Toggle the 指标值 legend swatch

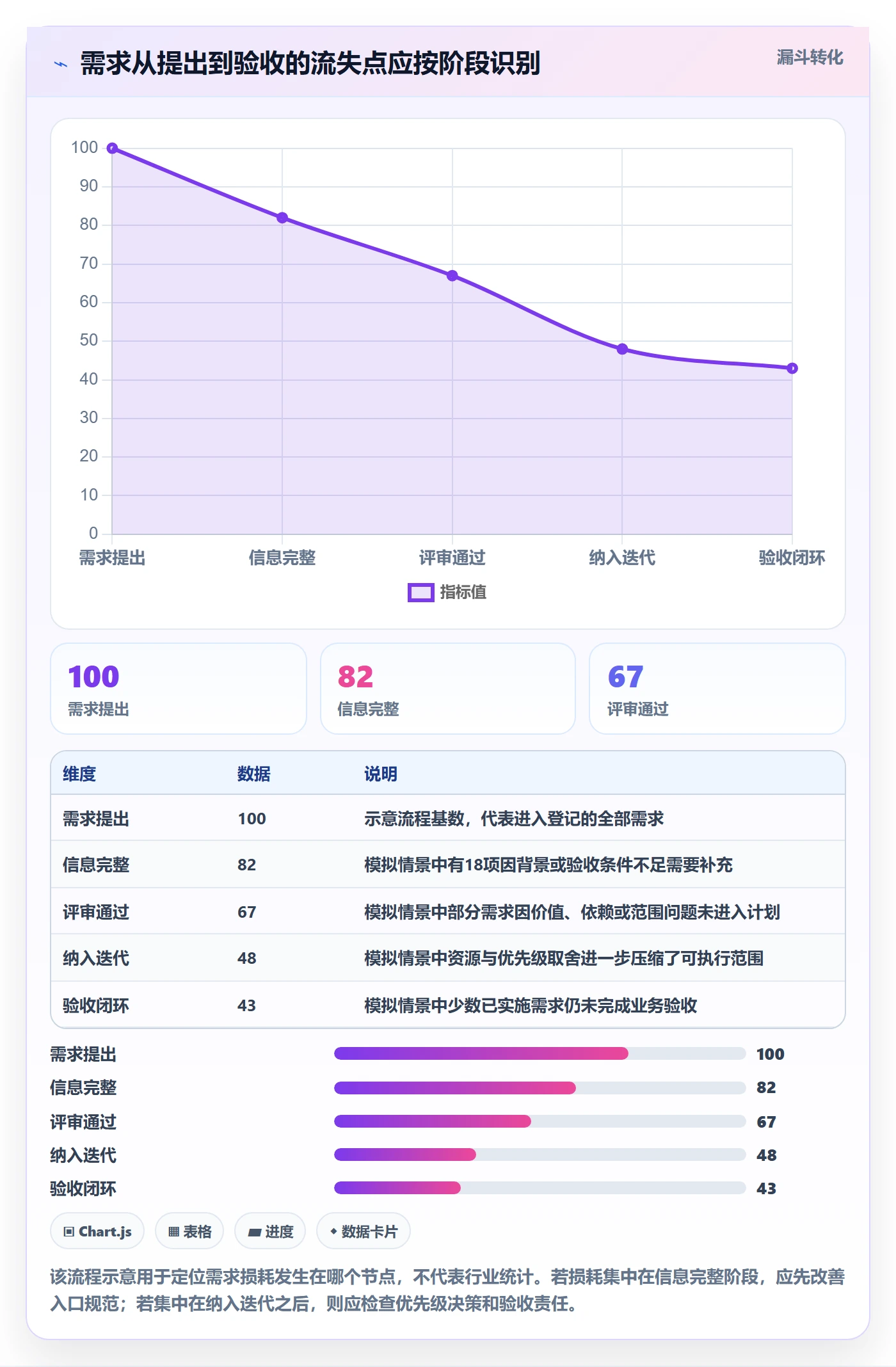(421, 593)
